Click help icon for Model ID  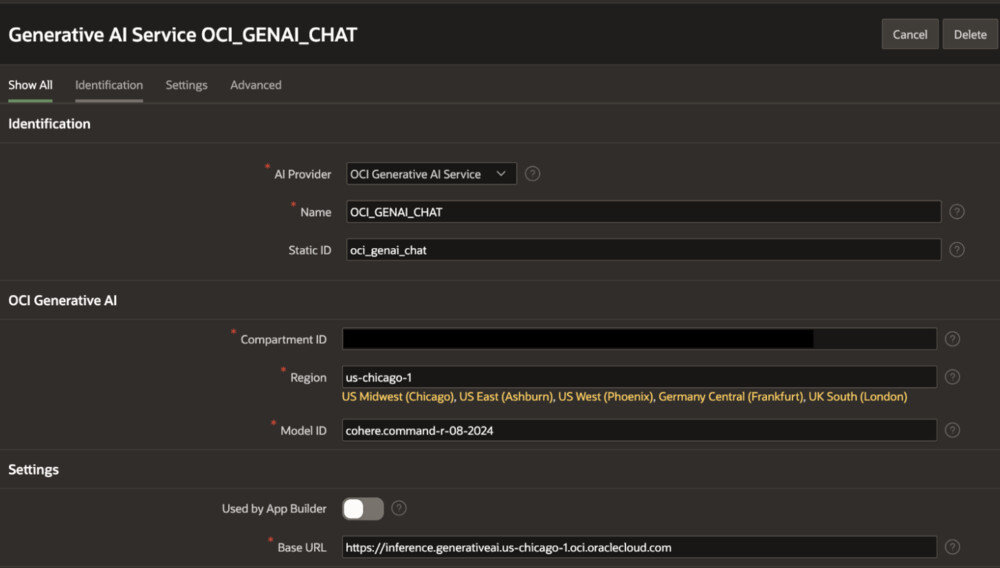click(x=953, y=430)
